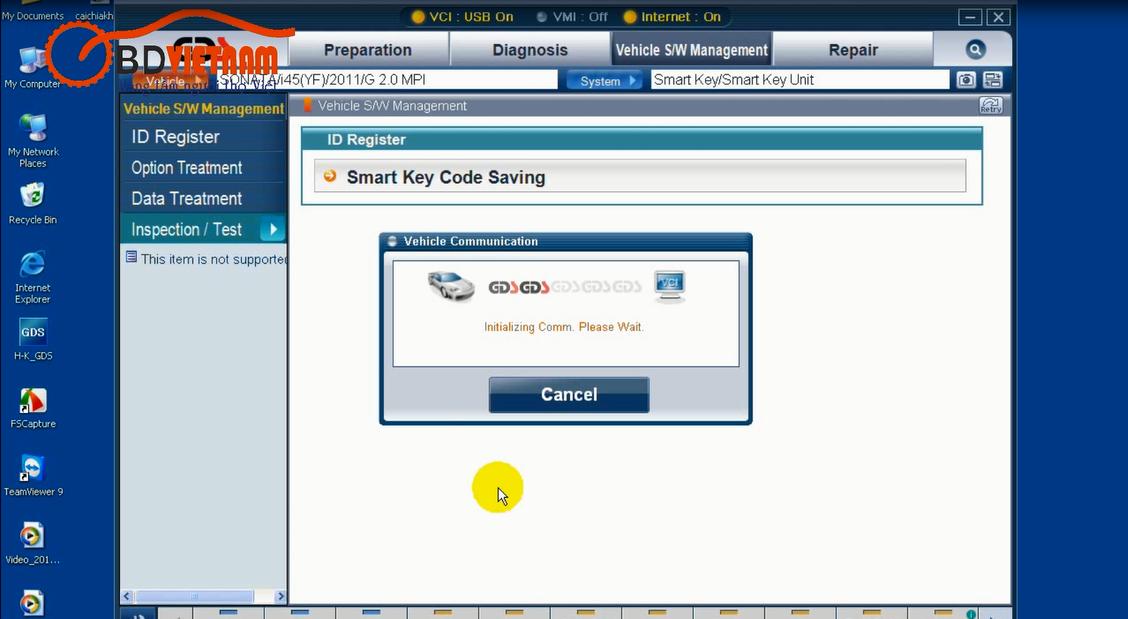Click the sidebar horizontal scrollbar left arrow
The height and width of the screenshot is (619, 1128).
coord(127,597)
